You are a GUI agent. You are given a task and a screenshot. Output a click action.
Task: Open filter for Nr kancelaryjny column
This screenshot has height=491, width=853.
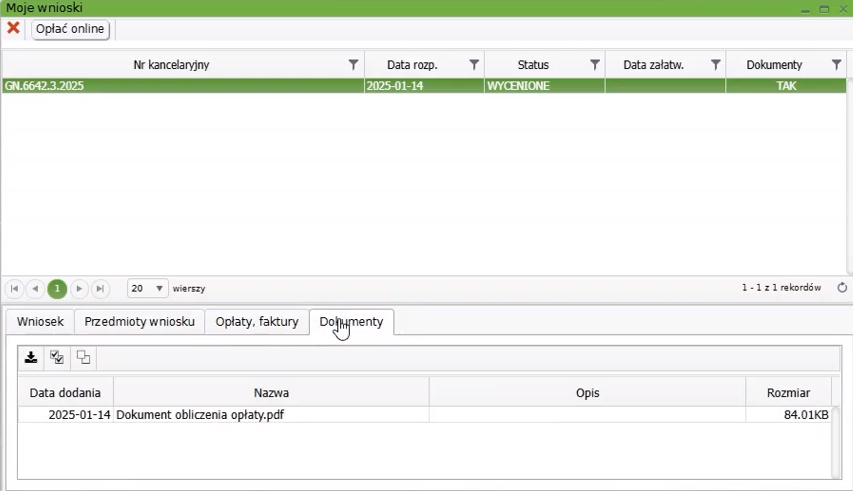pos(353,65)
